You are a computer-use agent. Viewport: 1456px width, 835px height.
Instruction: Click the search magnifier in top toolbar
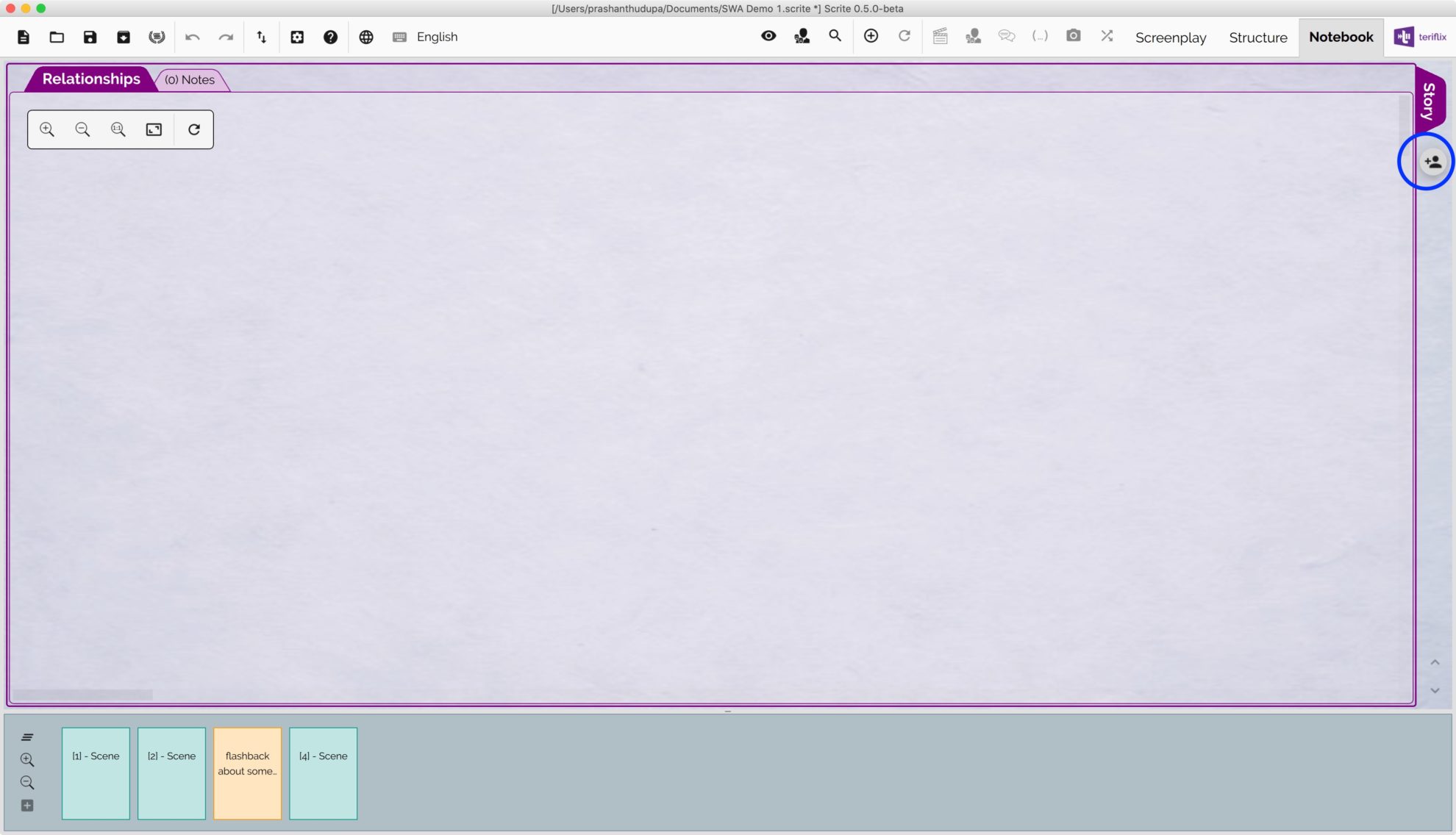point(835,36)
